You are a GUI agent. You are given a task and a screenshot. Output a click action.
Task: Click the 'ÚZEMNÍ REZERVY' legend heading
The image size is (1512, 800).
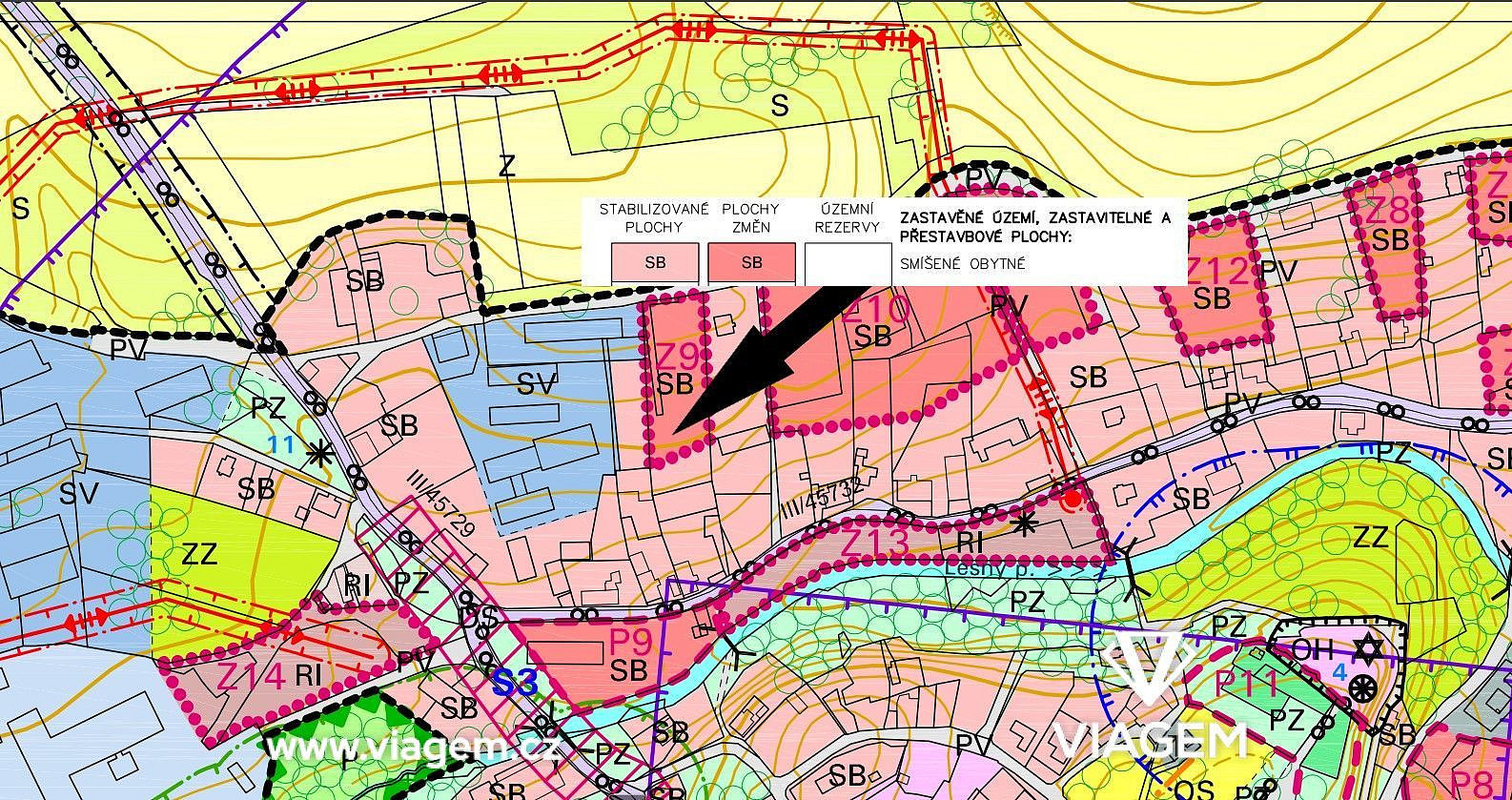[x=848, y=218]
